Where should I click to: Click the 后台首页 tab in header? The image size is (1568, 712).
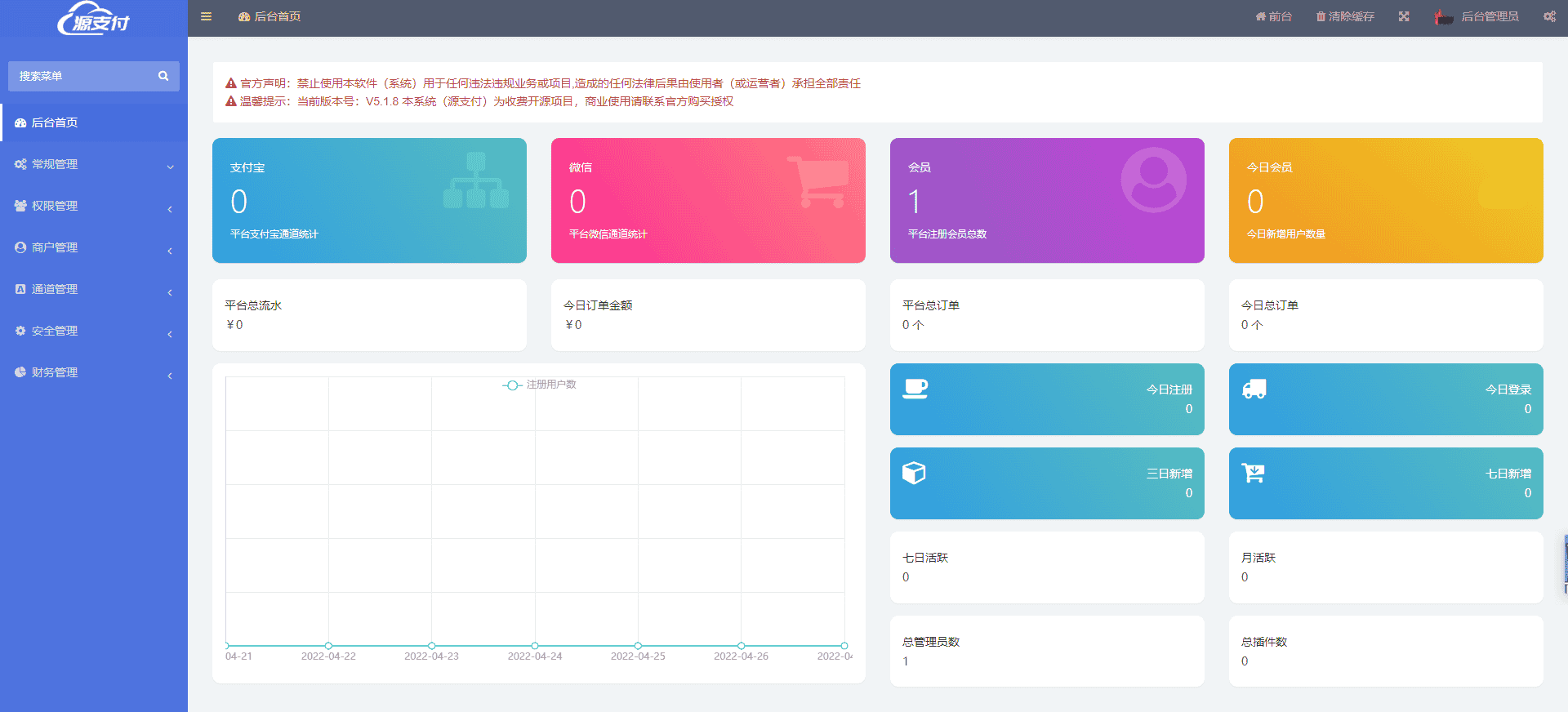[269, 16]
